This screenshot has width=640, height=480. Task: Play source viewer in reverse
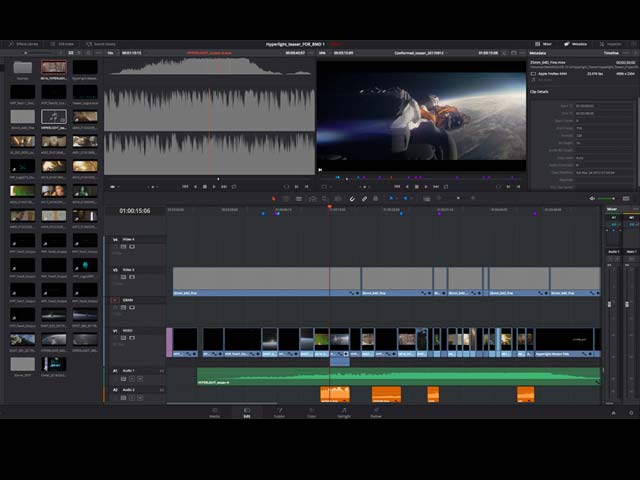195,187
